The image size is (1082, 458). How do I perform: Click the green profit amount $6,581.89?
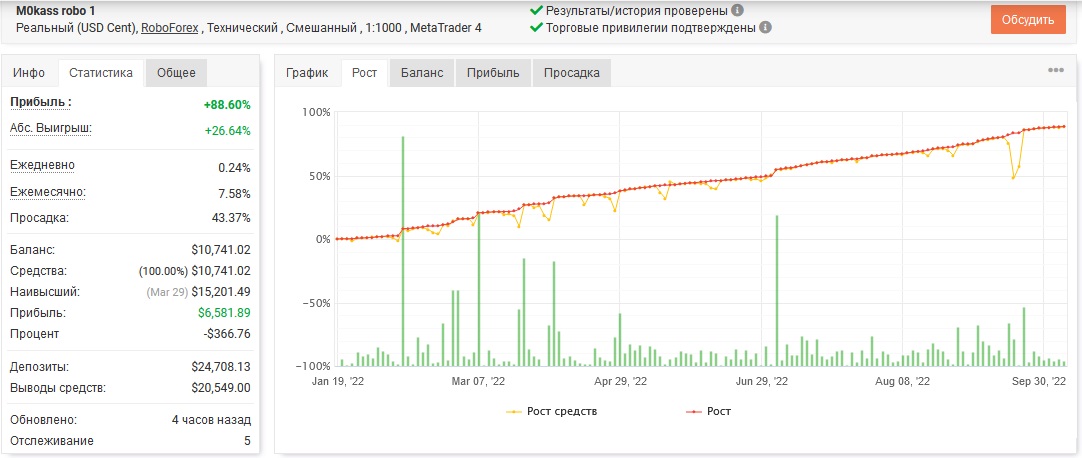click(224, 312)
